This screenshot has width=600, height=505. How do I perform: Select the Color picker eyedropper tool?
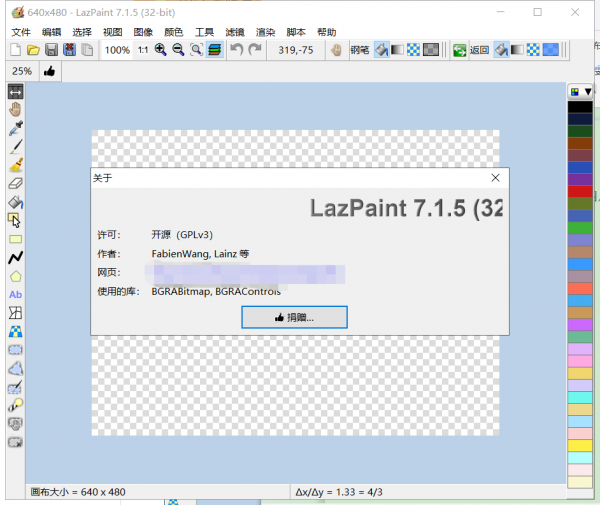15,128
